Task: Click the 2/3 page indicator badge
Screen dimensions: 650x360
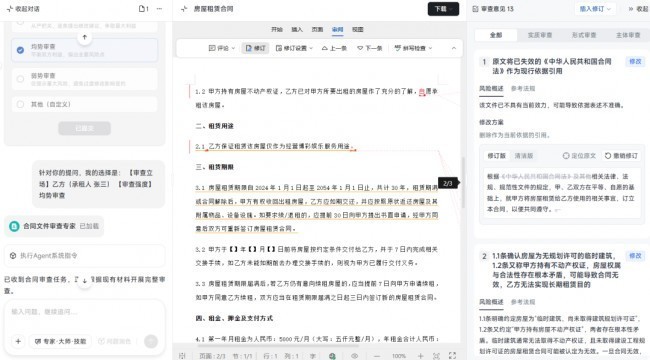Action: click(x=448, y=183)
